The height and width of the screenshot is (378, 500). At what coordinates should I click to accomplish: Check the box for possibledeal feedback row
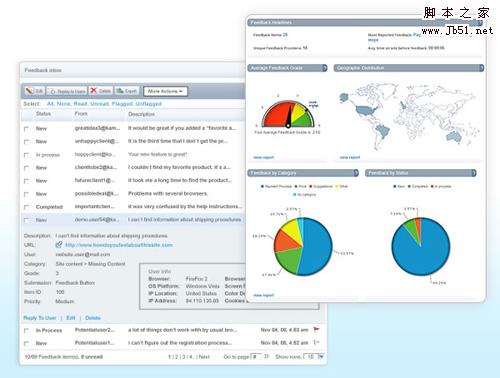[26, 194]
